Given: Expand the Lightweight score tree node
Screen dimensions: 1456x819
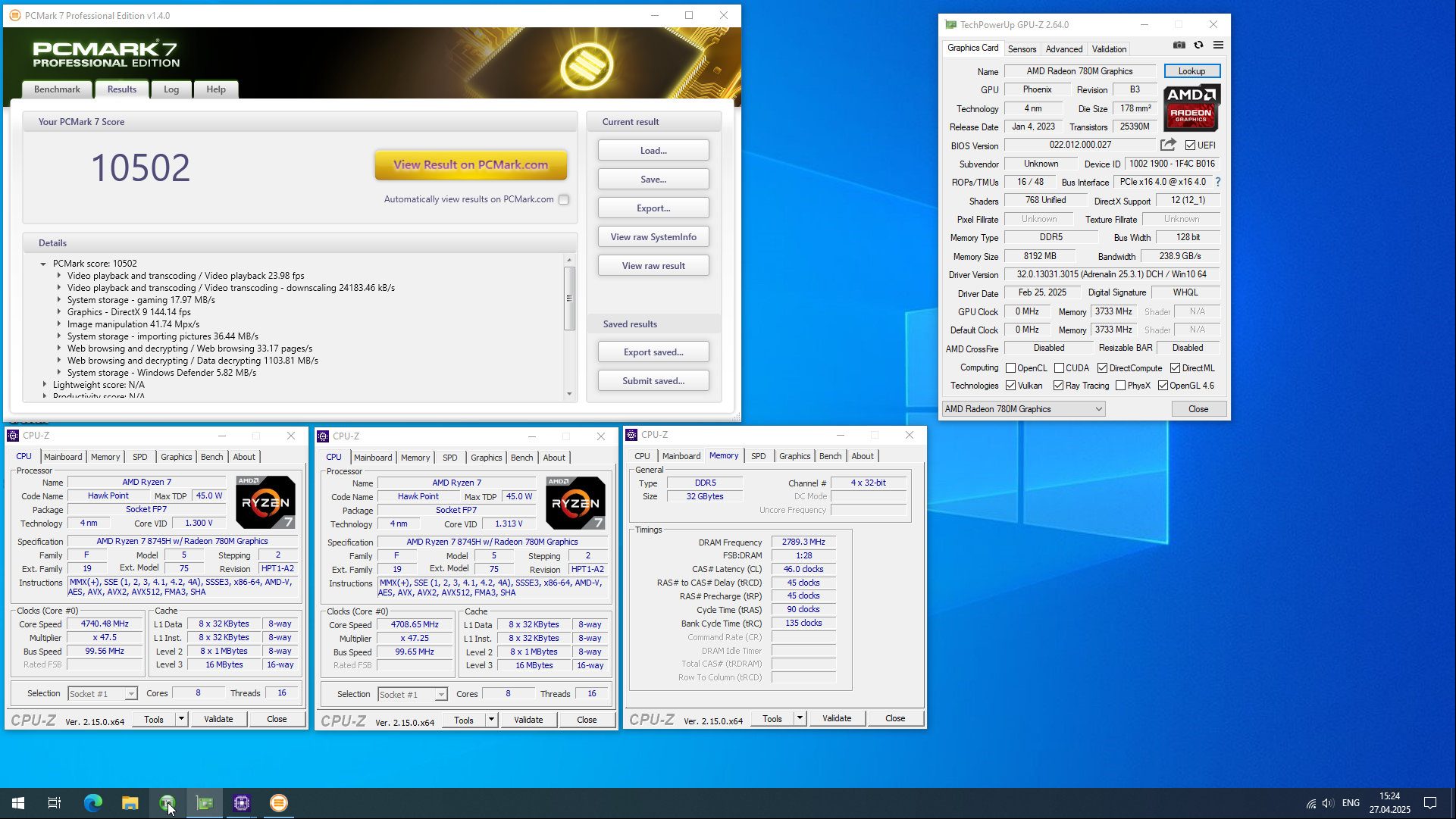Looking at the screenshot, I should pyautogui.click(x=44, y=385).
